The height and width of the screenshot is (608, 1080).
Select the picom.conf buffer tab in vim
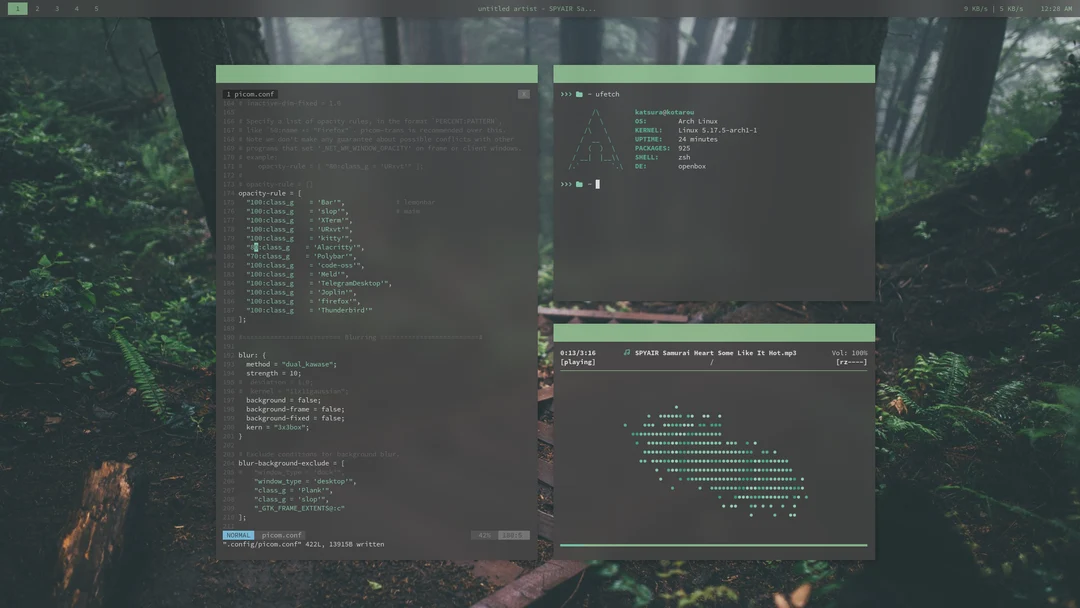tap(252, 93)
